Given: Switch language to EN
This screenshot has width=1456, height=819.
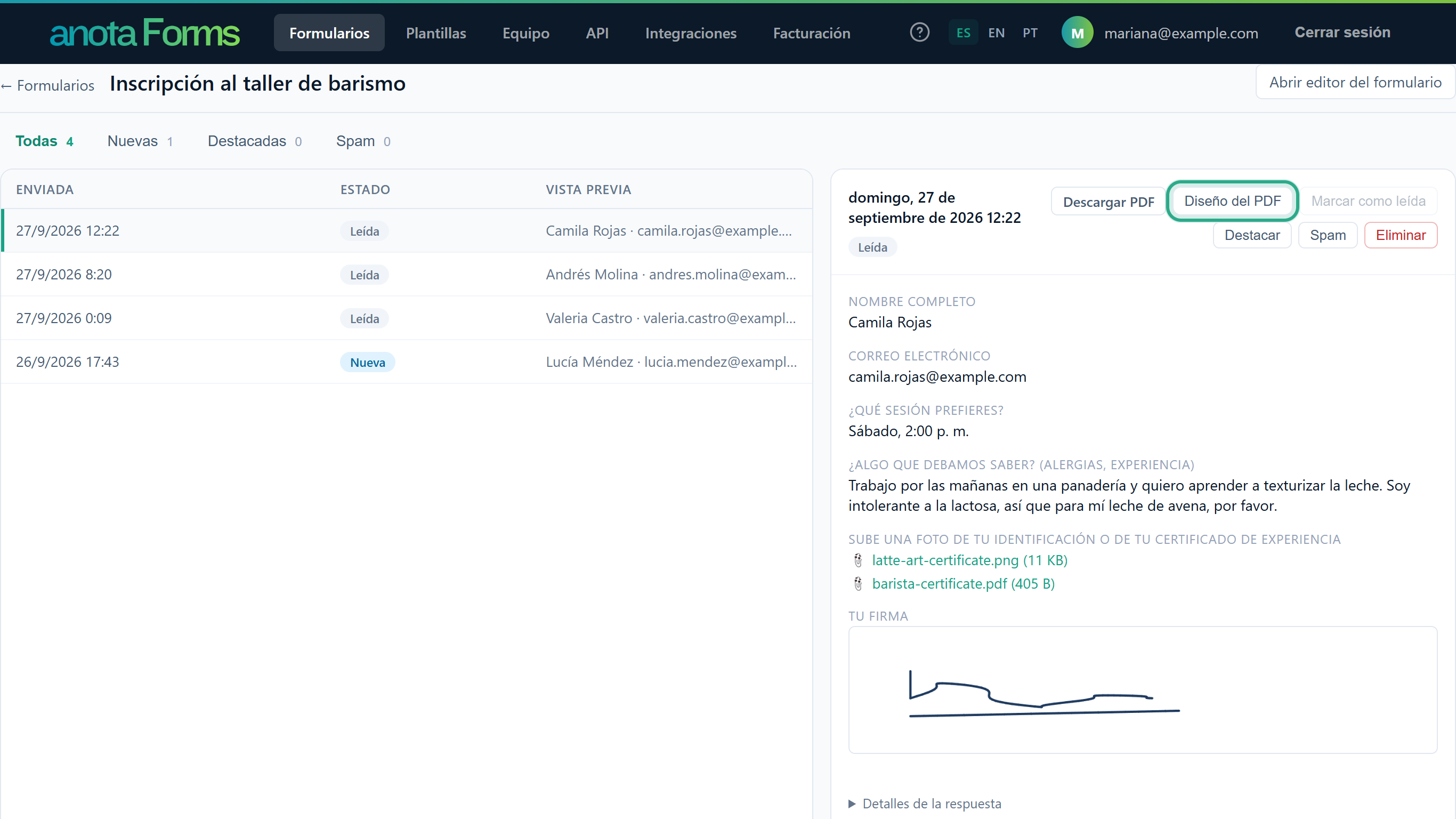Looking at the screenshot, I should pos(996,33).
